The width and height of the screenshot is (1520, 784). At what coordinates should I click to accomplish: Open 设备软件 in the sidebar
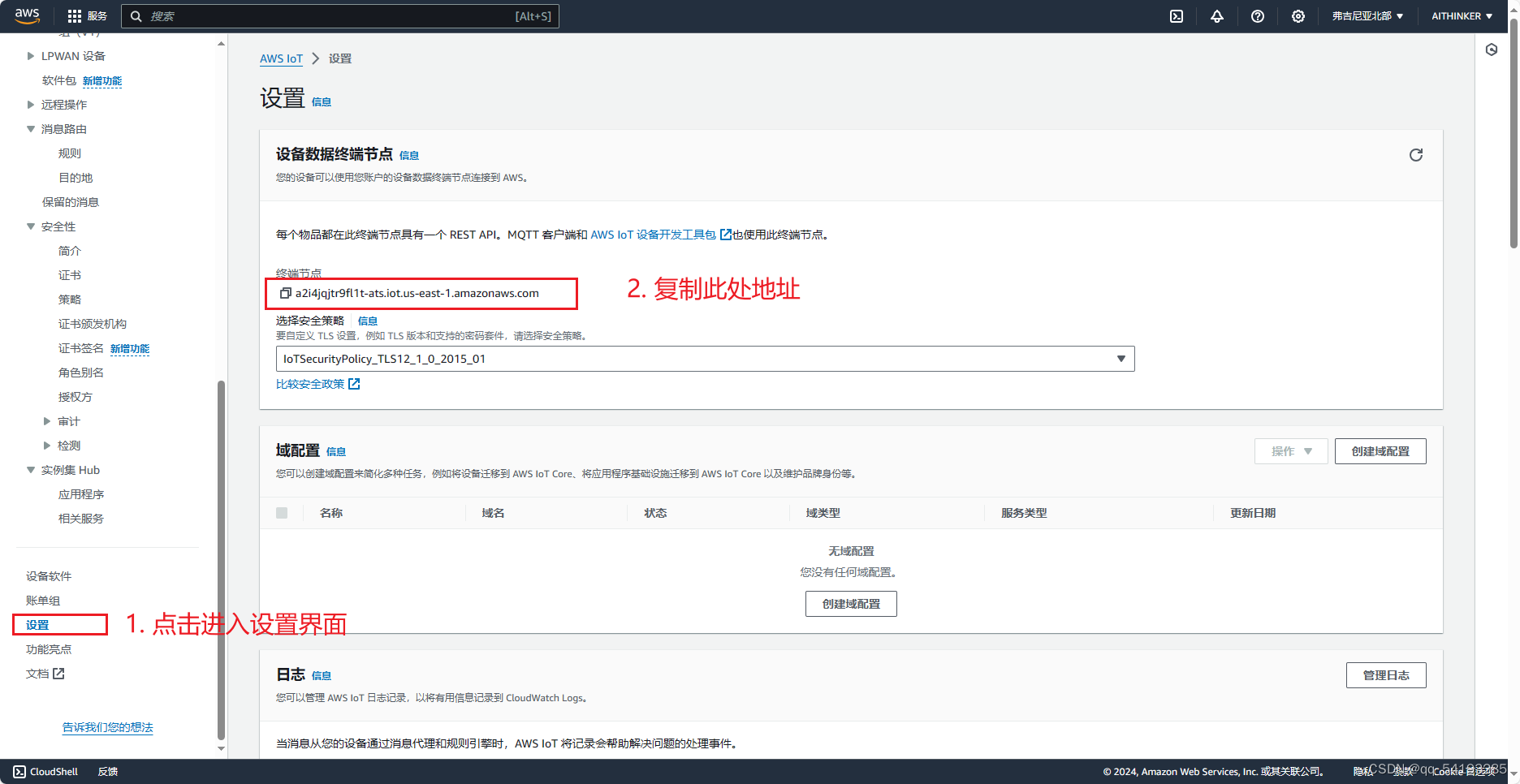click(x=49, y=576)
